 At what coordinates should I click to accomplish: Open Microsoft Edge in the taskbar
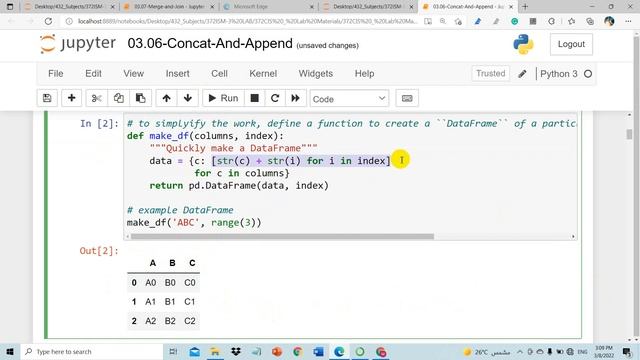[339, 351]
